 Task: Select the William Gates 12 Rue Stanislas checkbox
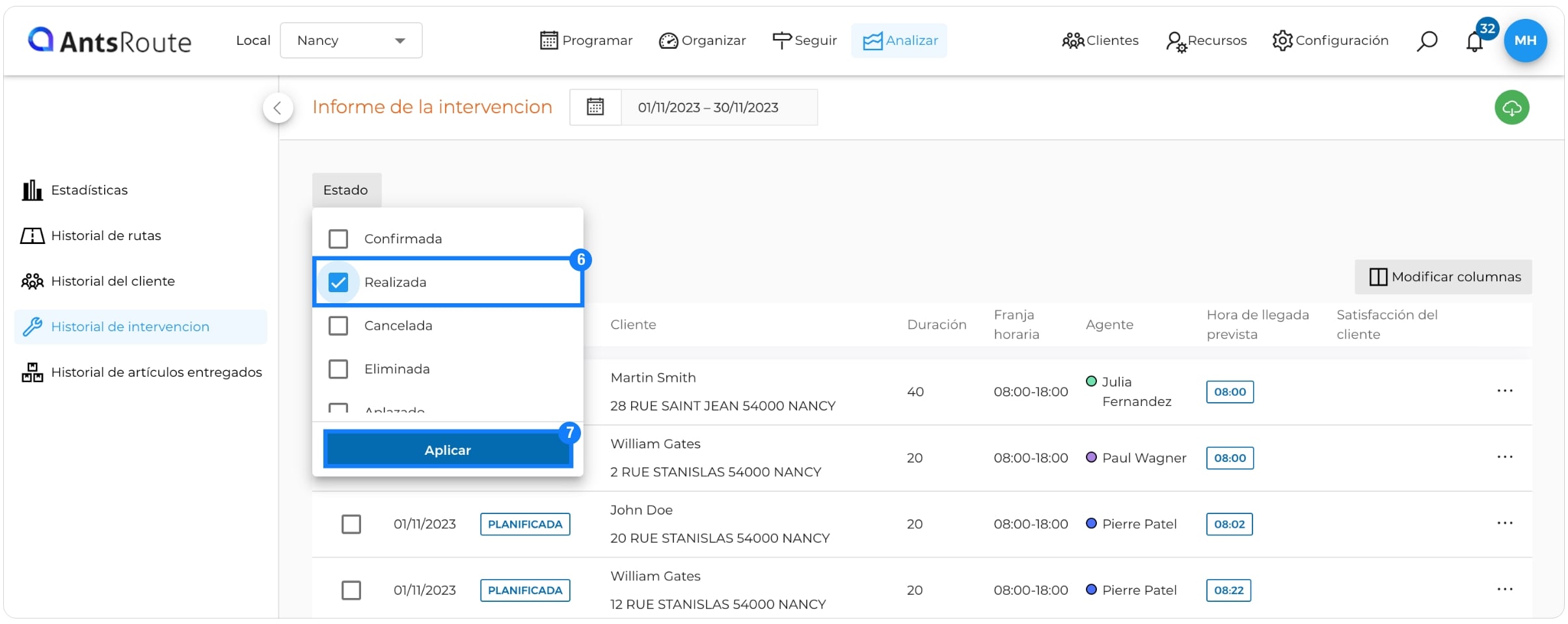(x=351, y=590)
